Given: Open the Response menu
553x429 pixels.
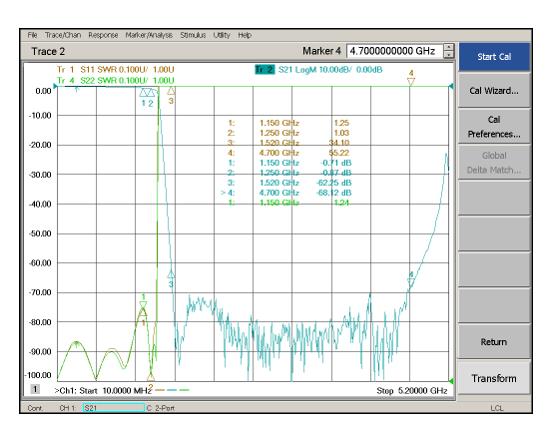Looking at the screenshot, I should pos(103,35).
